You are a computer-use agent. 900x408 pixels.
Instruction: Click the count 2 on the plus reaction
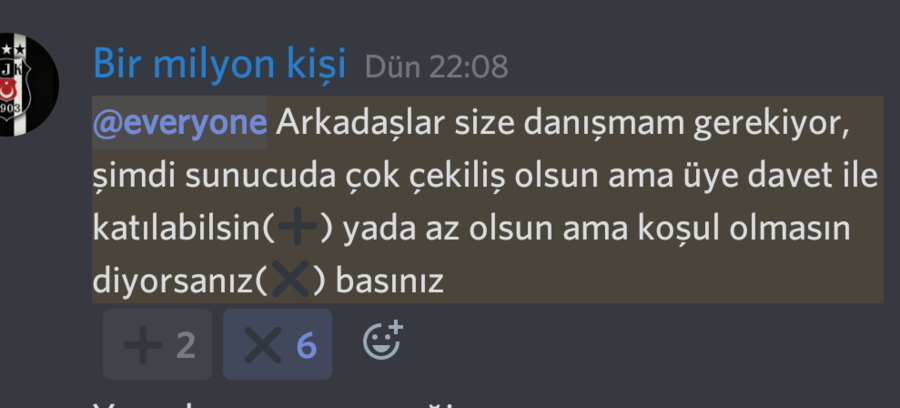[185, 345]
